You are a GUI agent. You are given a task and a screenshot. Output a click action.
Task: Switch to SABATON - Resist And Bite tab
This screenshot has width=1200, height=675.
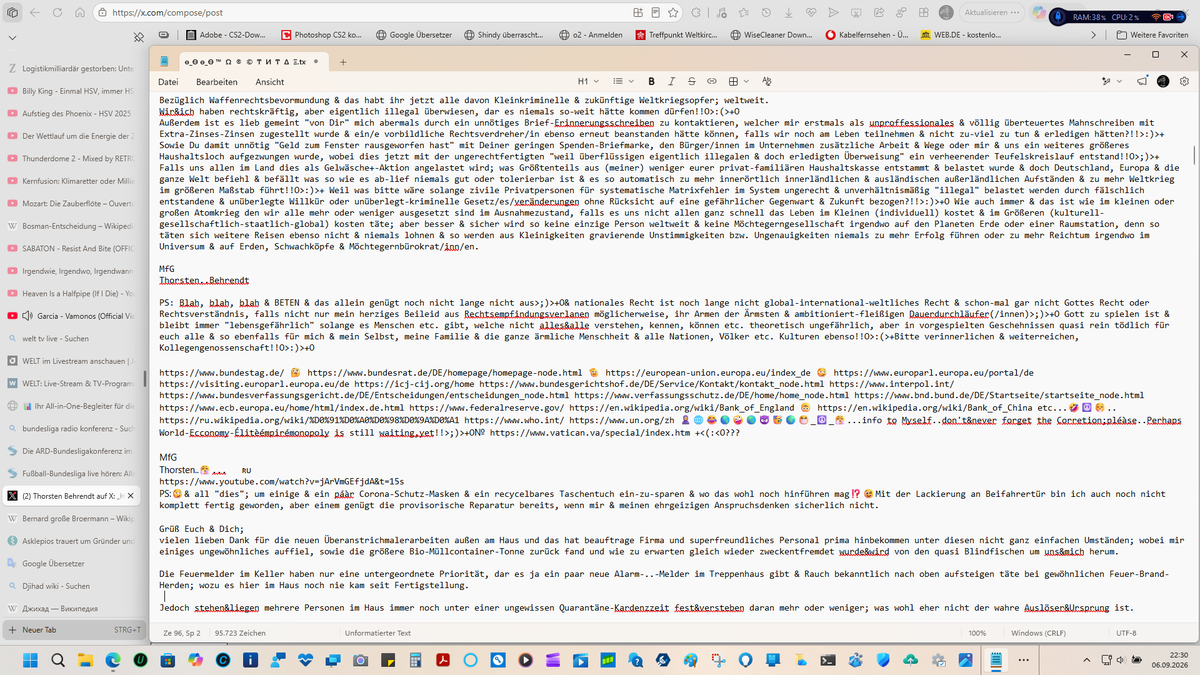(x=72, y=246)
